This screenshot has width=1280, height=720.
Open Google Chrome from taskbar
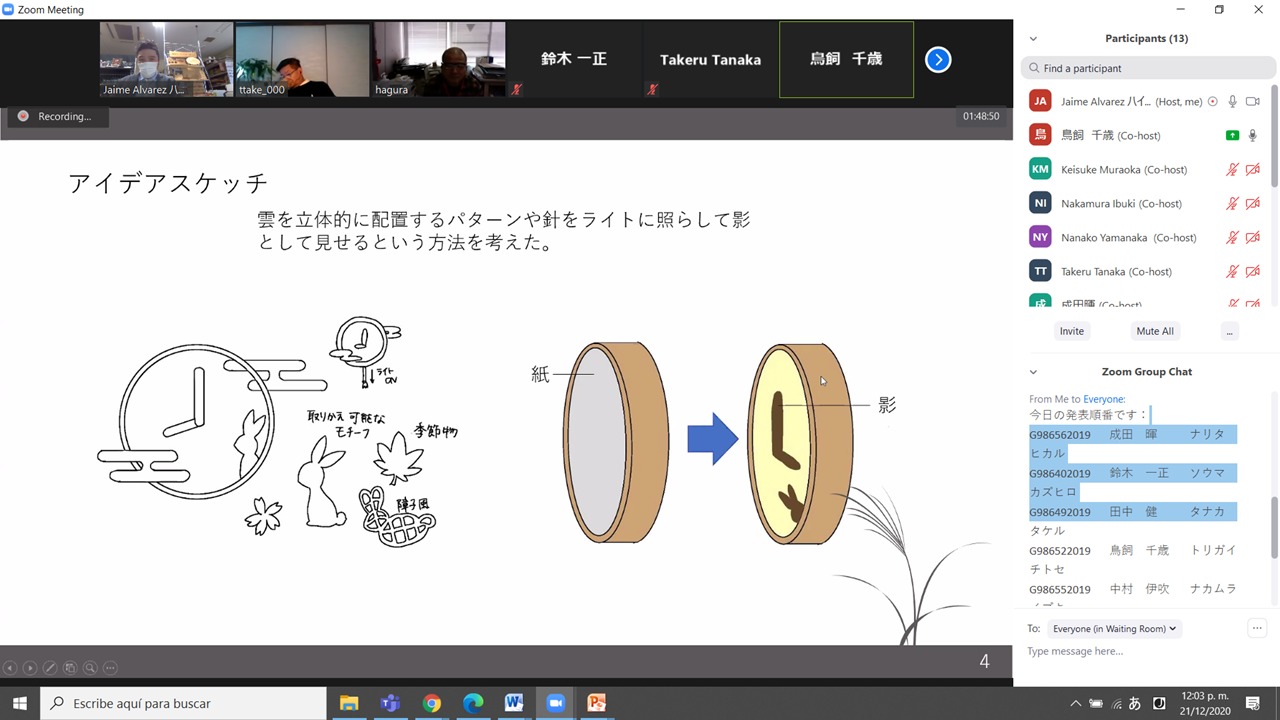431,703
